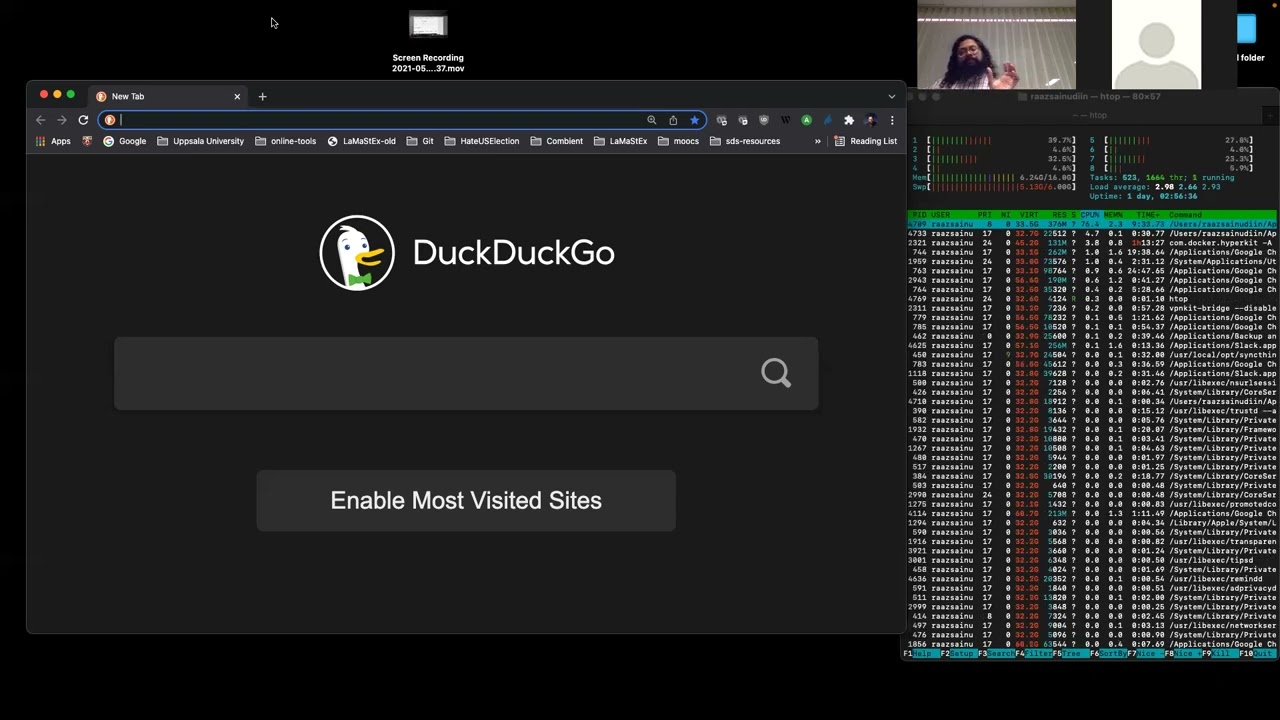Reload the current Chrome page
1280x720 pixels.
coord(83,120)
